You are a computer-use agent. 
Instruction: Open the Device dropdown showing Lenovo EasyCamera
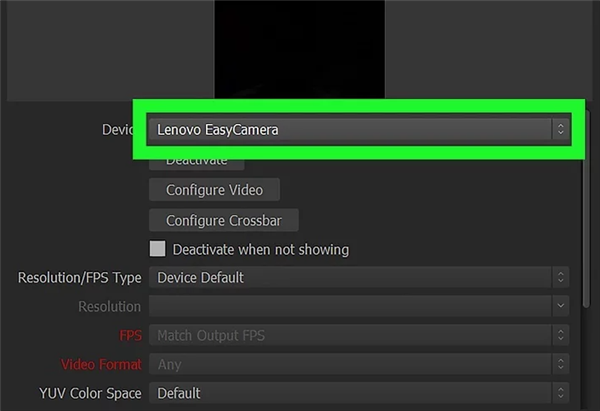[359, 129]
